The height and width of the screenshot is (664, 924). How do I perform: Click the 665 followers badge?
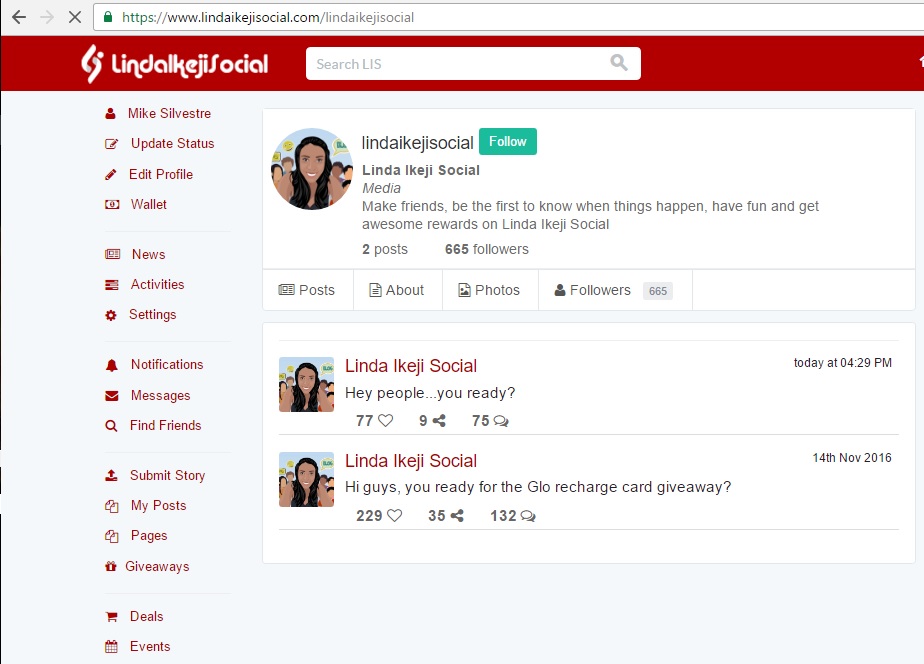(658, 291)
